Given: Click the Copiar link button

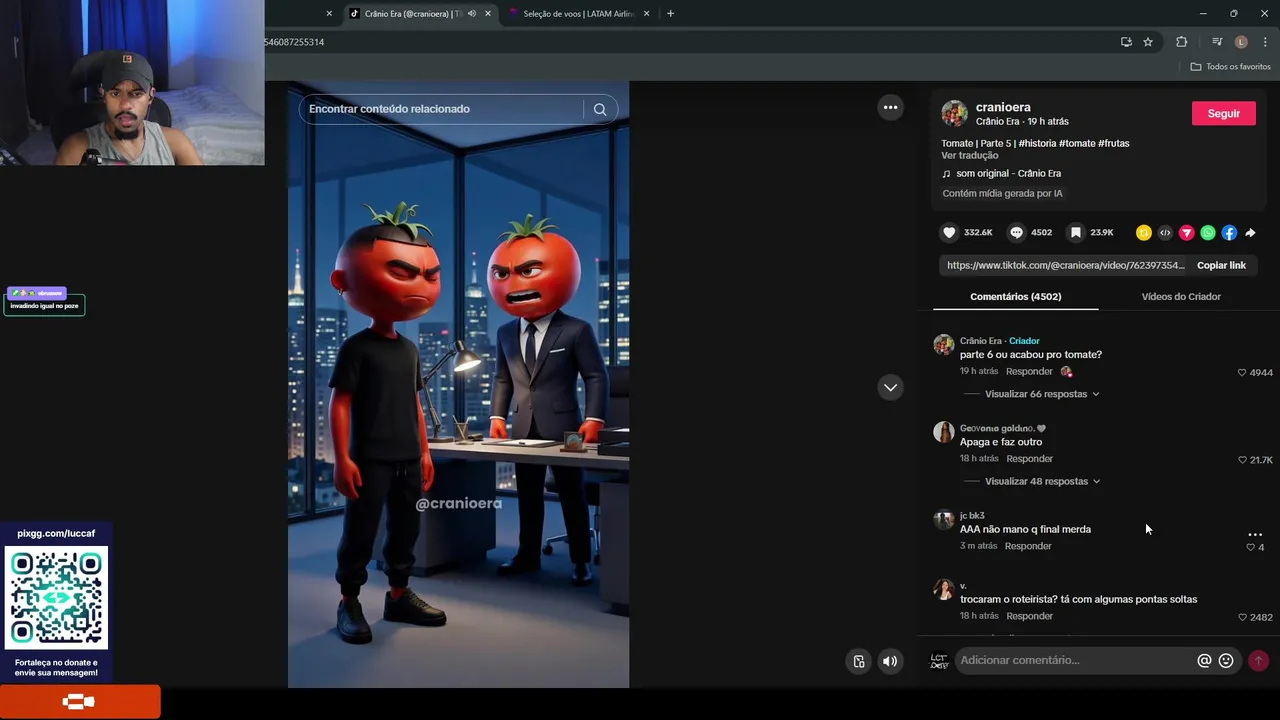Looking at the screenshot, I should pos(1221,265).
